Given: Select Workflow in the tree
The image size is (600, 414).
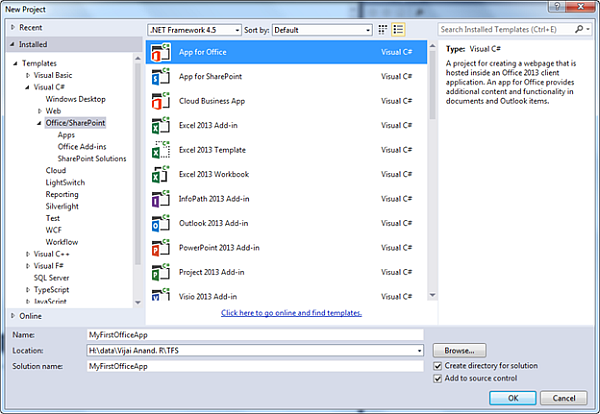Looking at the screenshot, I should [62, 242].
